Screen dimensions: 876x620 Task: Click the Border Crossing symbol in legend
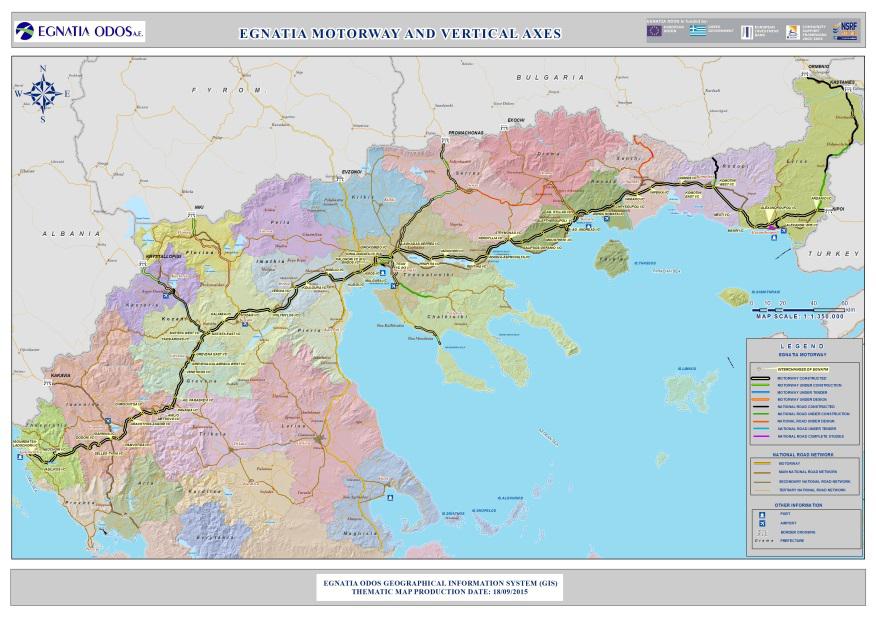point(763,533)
